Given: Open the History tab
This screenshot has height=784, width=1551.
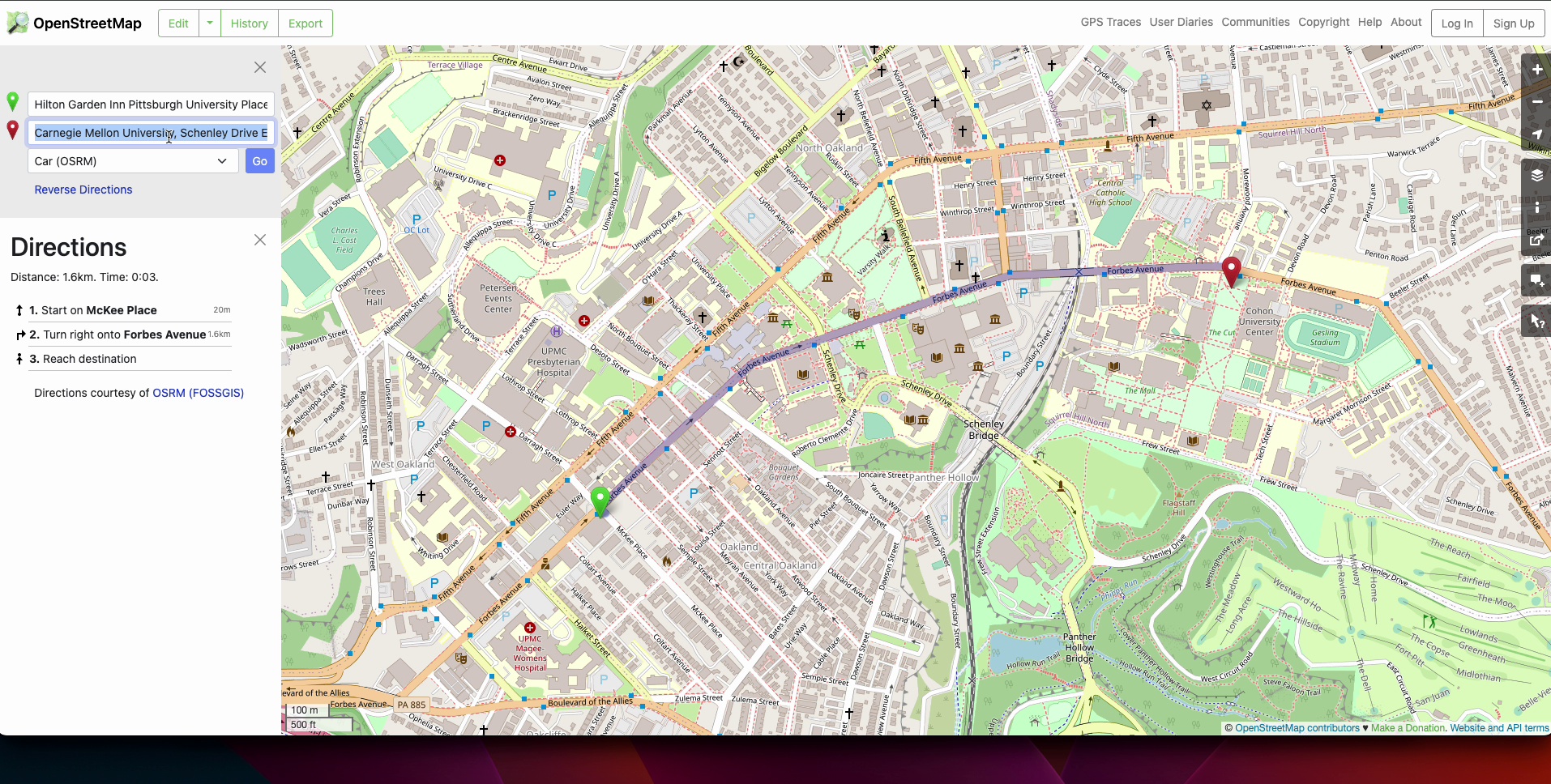Looking at the screenshot, I should point(249,23).
